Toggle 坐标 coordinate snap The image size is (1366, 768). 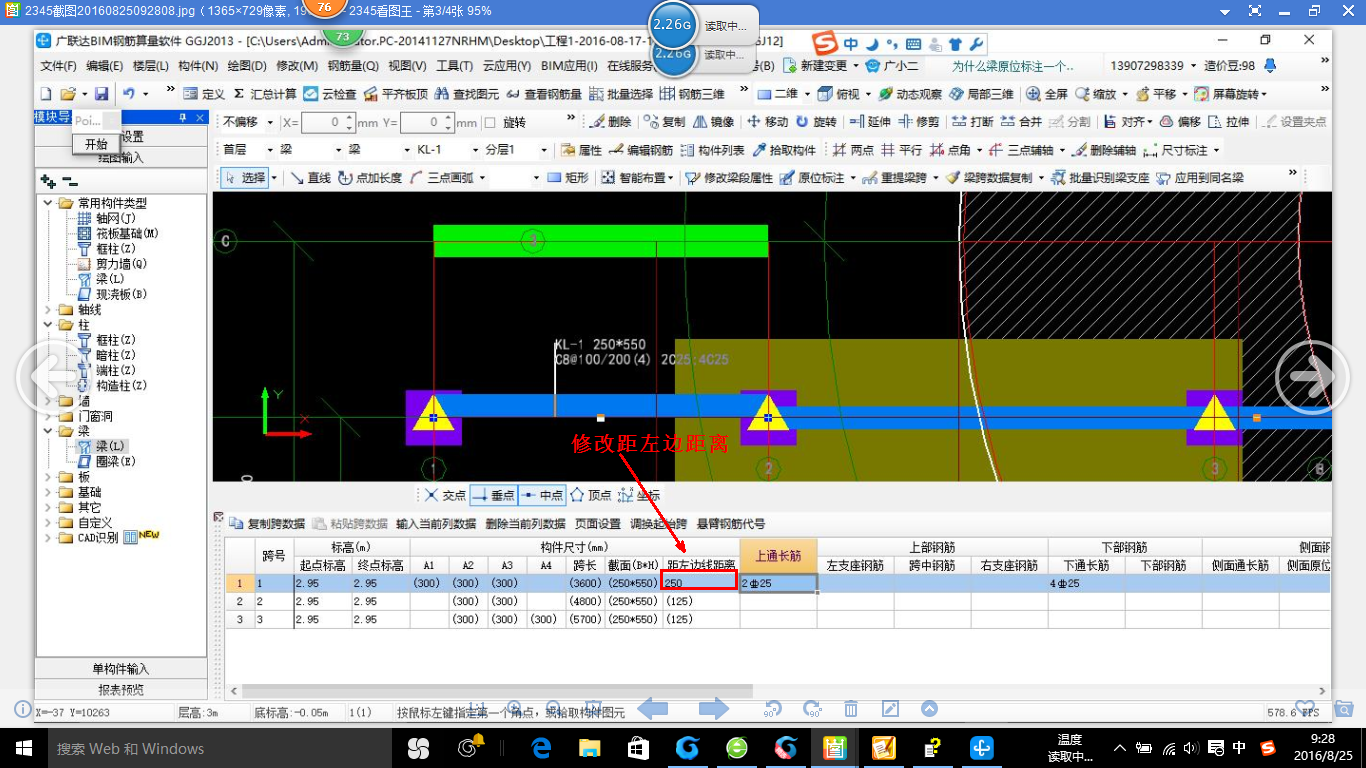tap(639, 495)
